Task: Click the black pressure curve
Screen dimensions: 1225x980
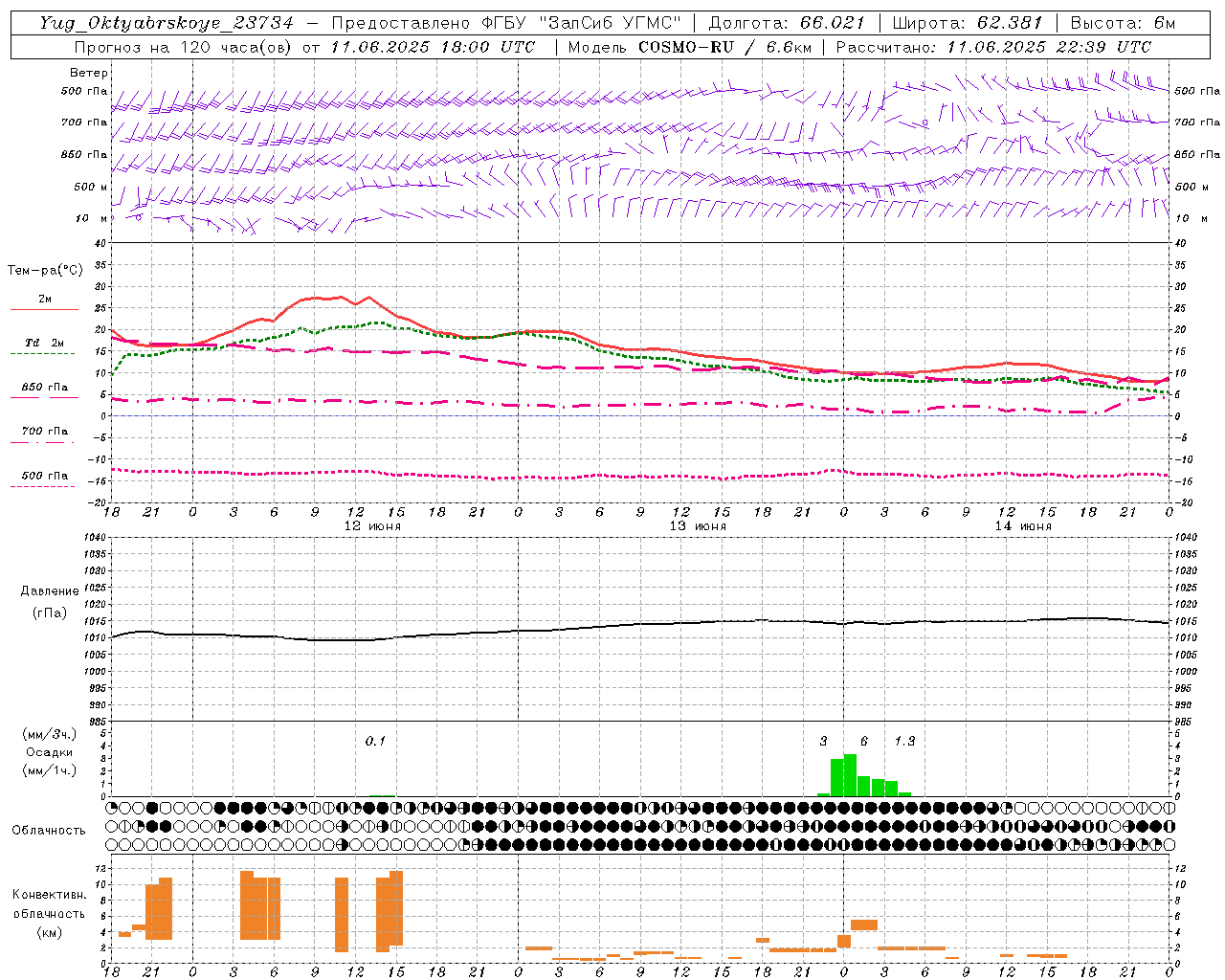Action: pyautogui.click(x=641, y=625)
